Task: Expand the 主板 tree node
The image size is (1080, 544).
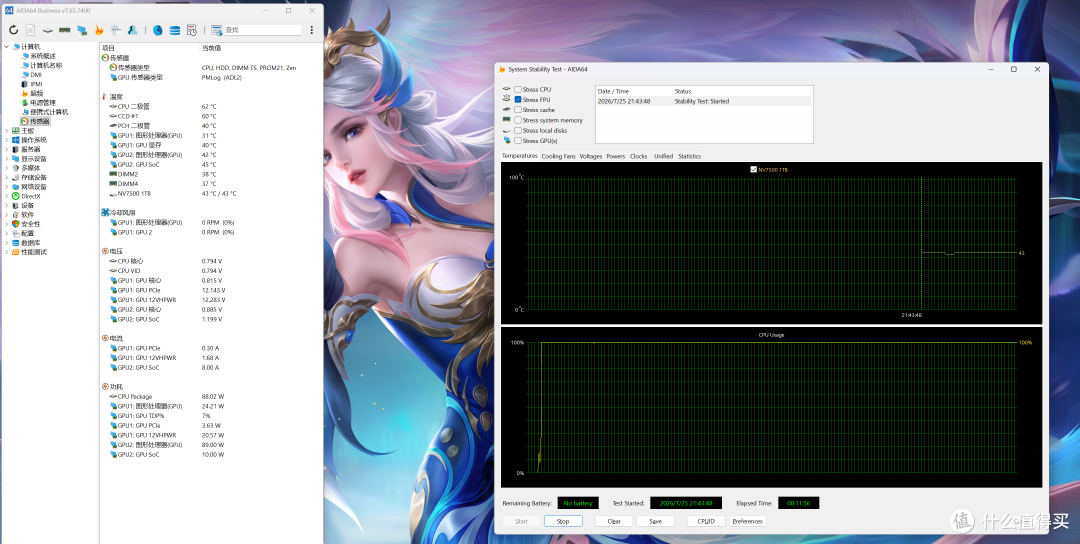Action: pos(7,130)
